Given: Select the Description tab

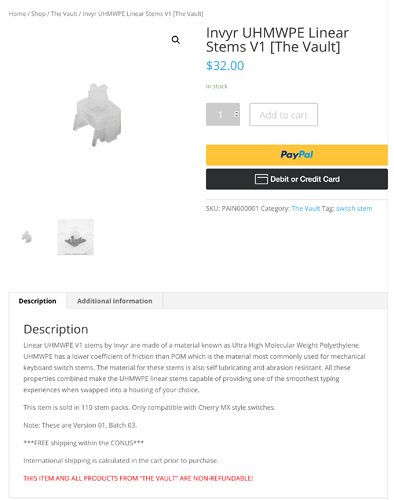Looking at the screenshot, I should tap(38, 301).
